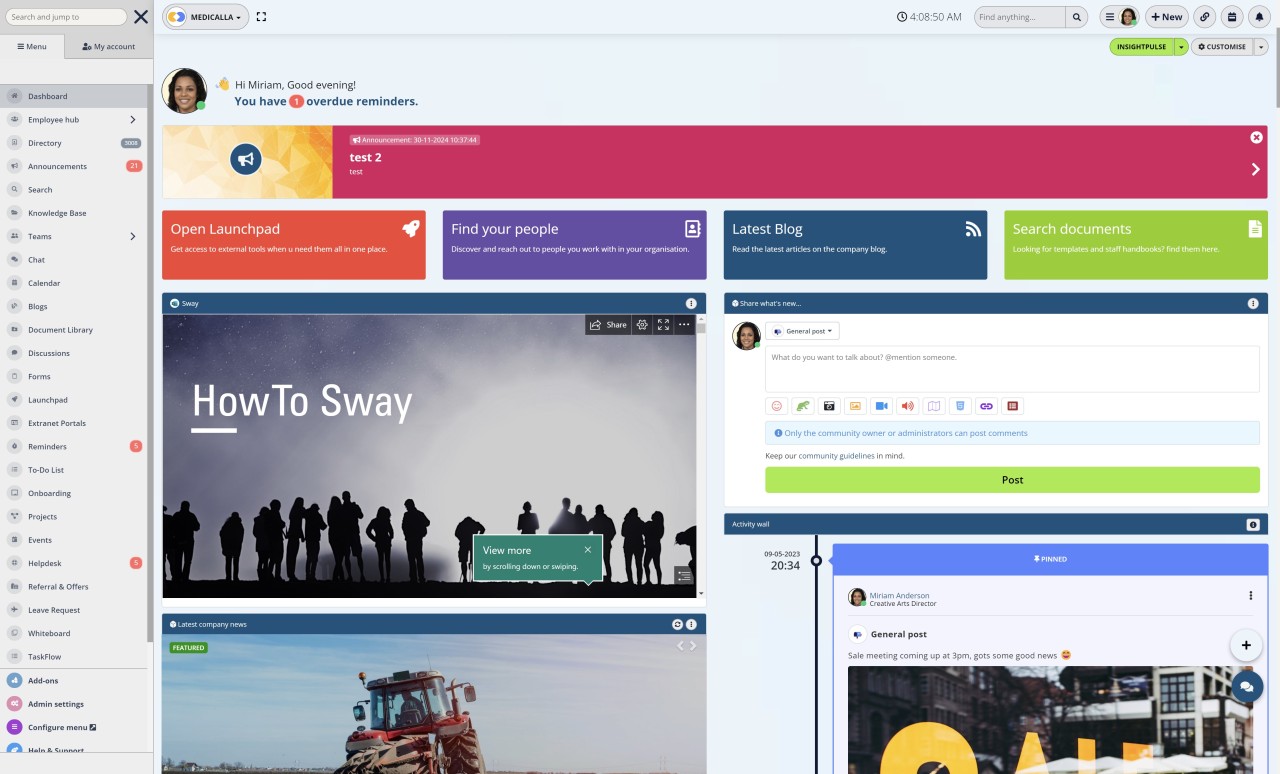Insert an image into the post
Image resolution: width=1280 pixels, height=774 pixels.
[855, 405]
